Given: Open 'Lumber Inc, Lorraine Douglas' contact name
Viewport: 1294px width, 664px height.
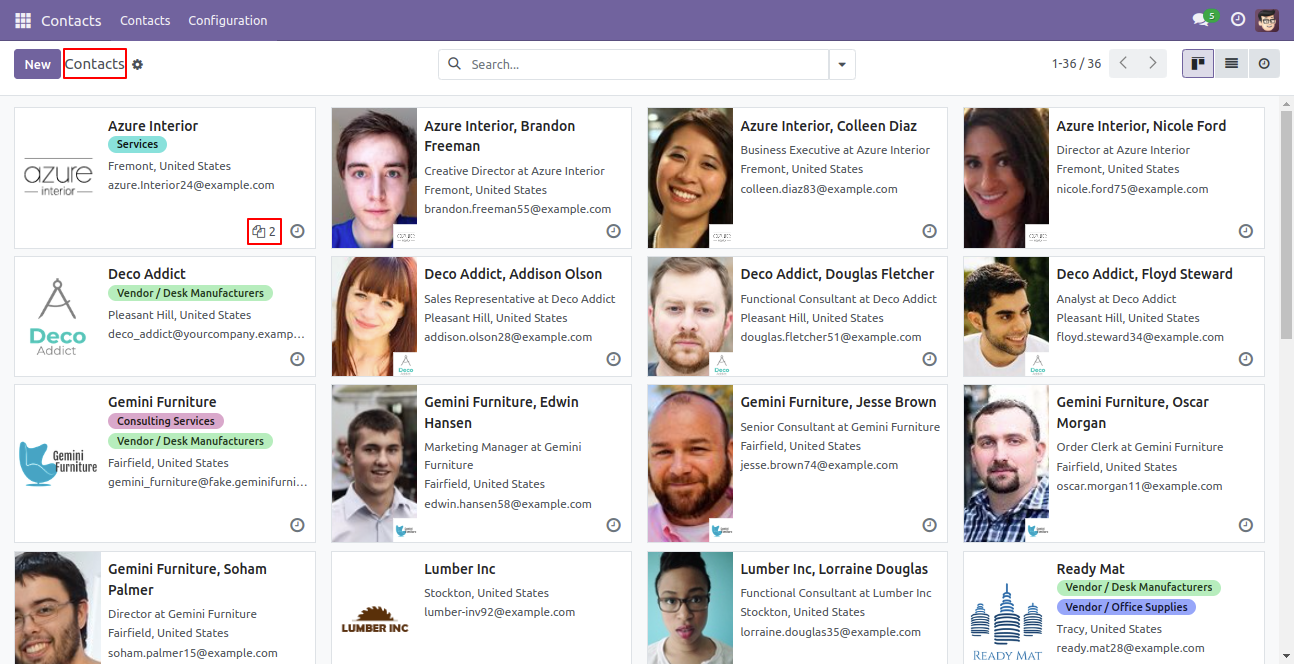Looking at the screenshot, I should click(834, 569).
